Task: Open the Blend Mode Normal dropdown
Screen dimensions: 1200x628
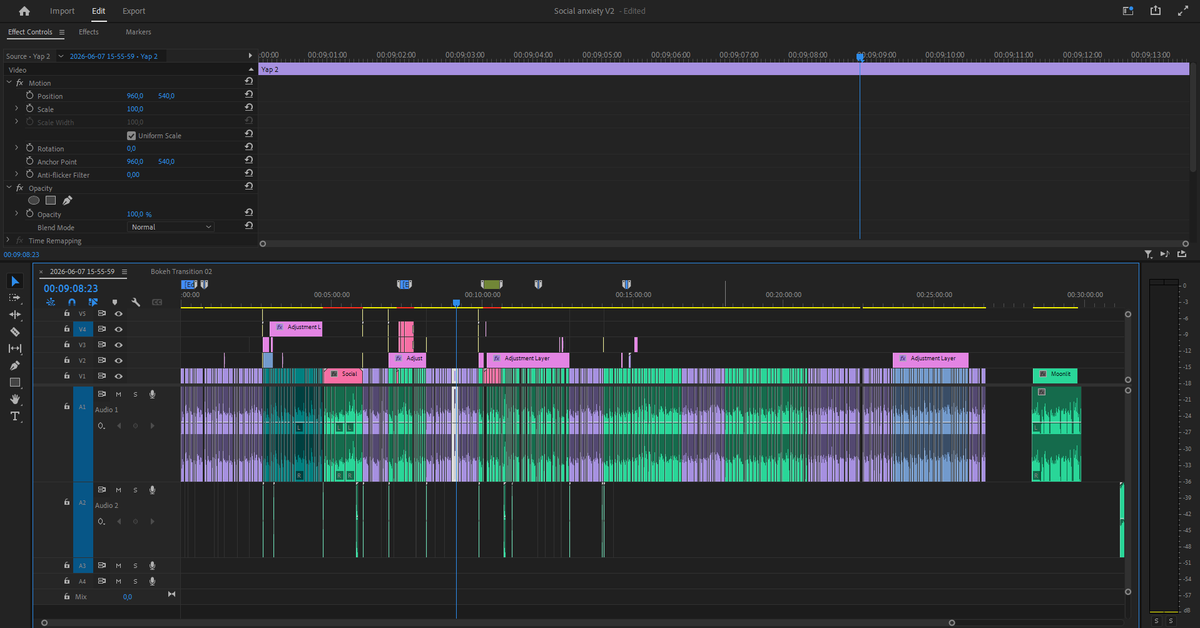Action: 171,227
